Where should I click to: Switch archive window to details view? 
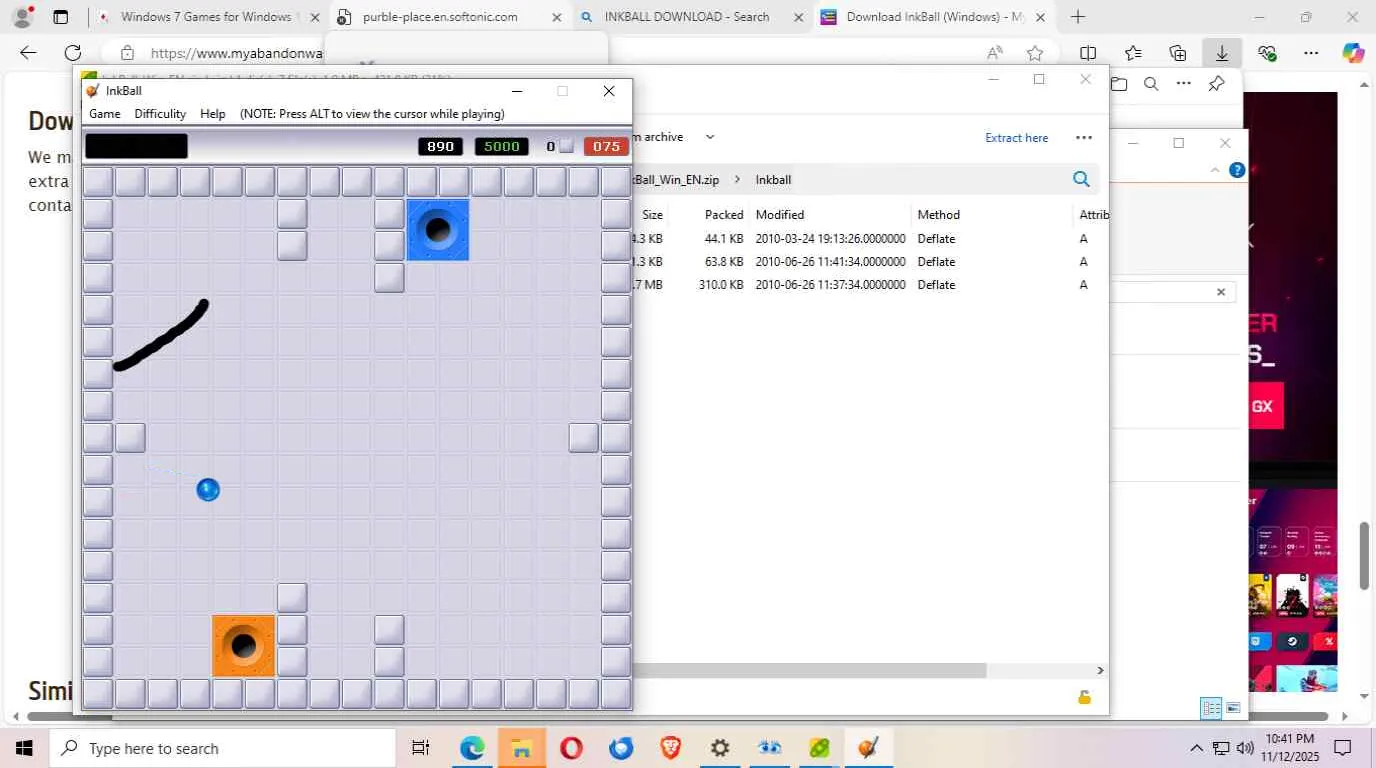click(1211, 708)
